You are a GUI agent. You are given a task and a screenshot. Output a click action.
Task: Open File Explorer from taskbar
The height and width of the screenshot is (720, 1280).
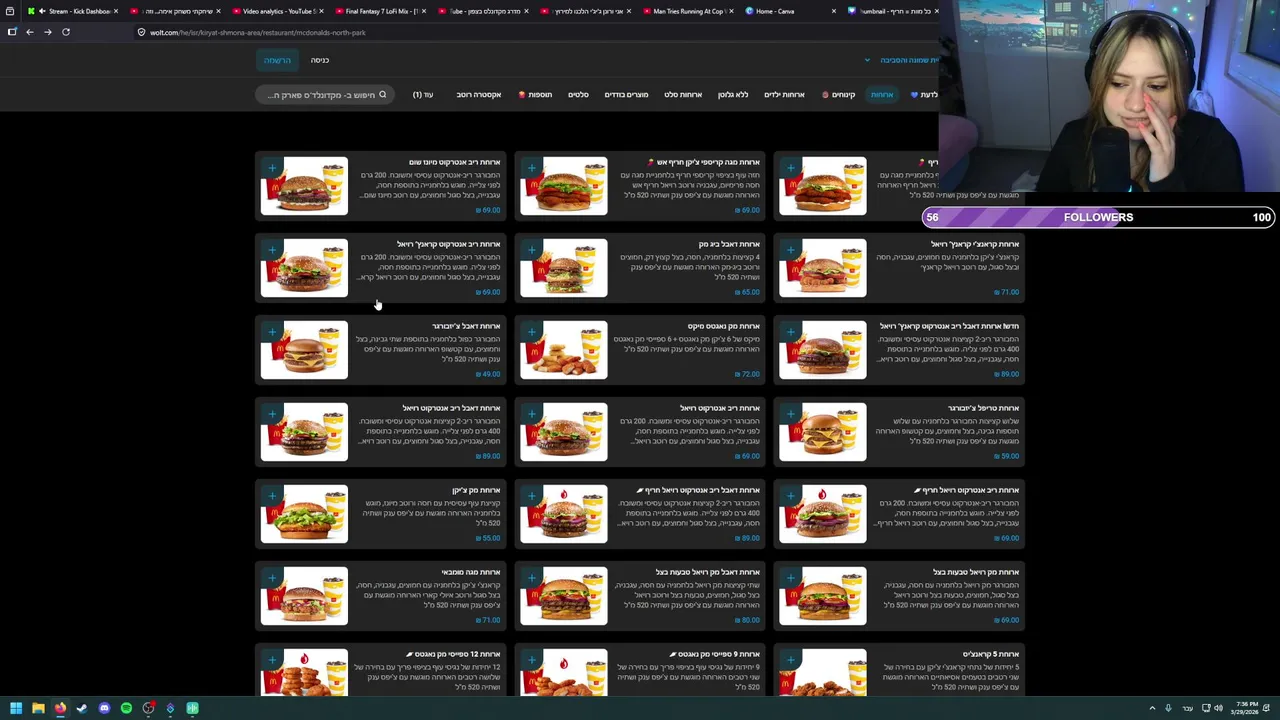[38, 708]
